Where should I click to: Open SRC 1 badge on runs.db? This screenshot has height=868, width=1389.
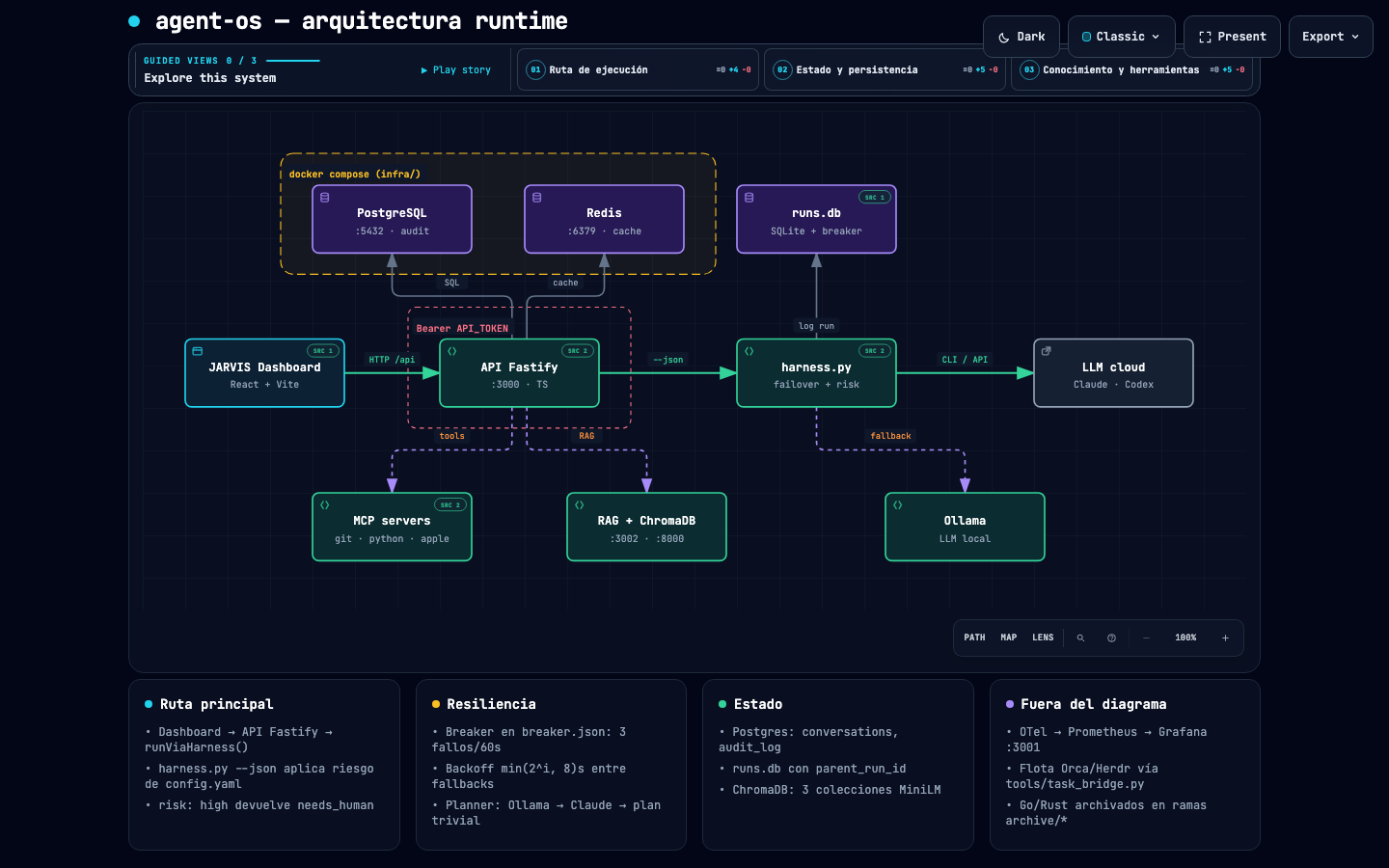tap(875, 197)
